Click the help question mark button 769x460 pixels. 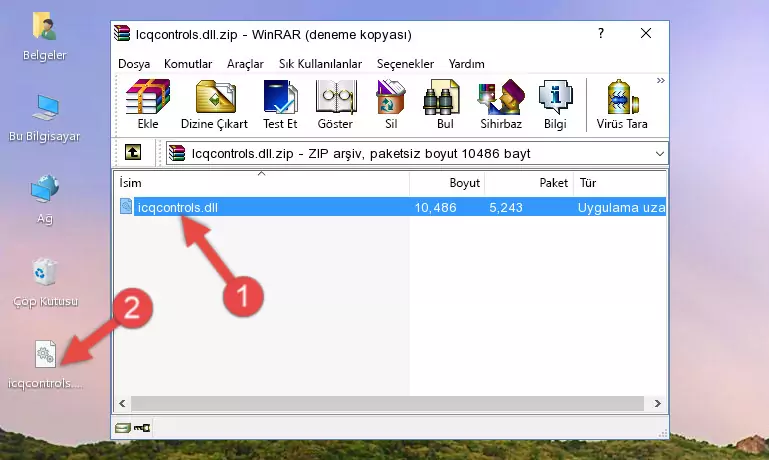click(601, 34)
